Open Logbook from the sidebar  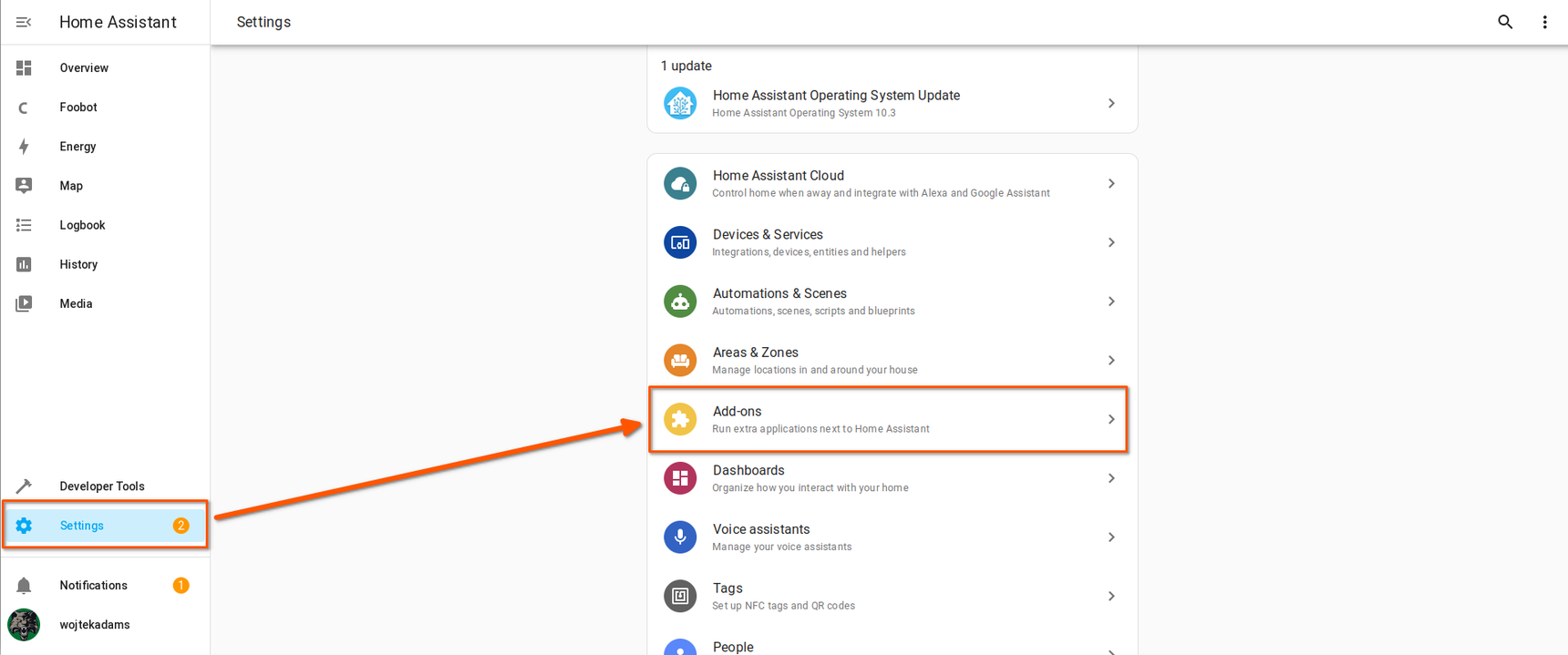[x=82, y=225]
